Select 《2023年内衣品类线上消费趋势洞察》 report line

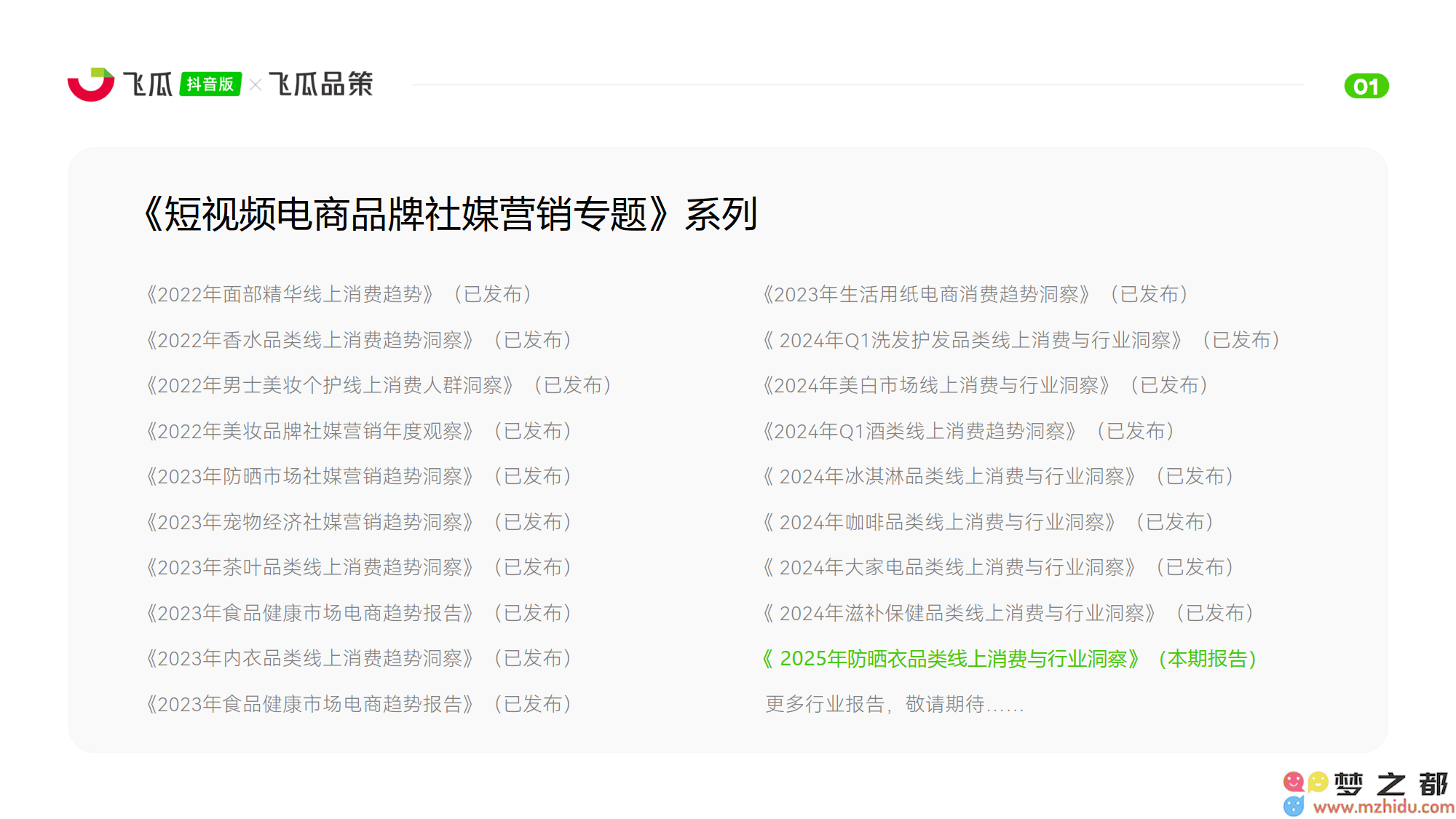[x=359, y=658]
